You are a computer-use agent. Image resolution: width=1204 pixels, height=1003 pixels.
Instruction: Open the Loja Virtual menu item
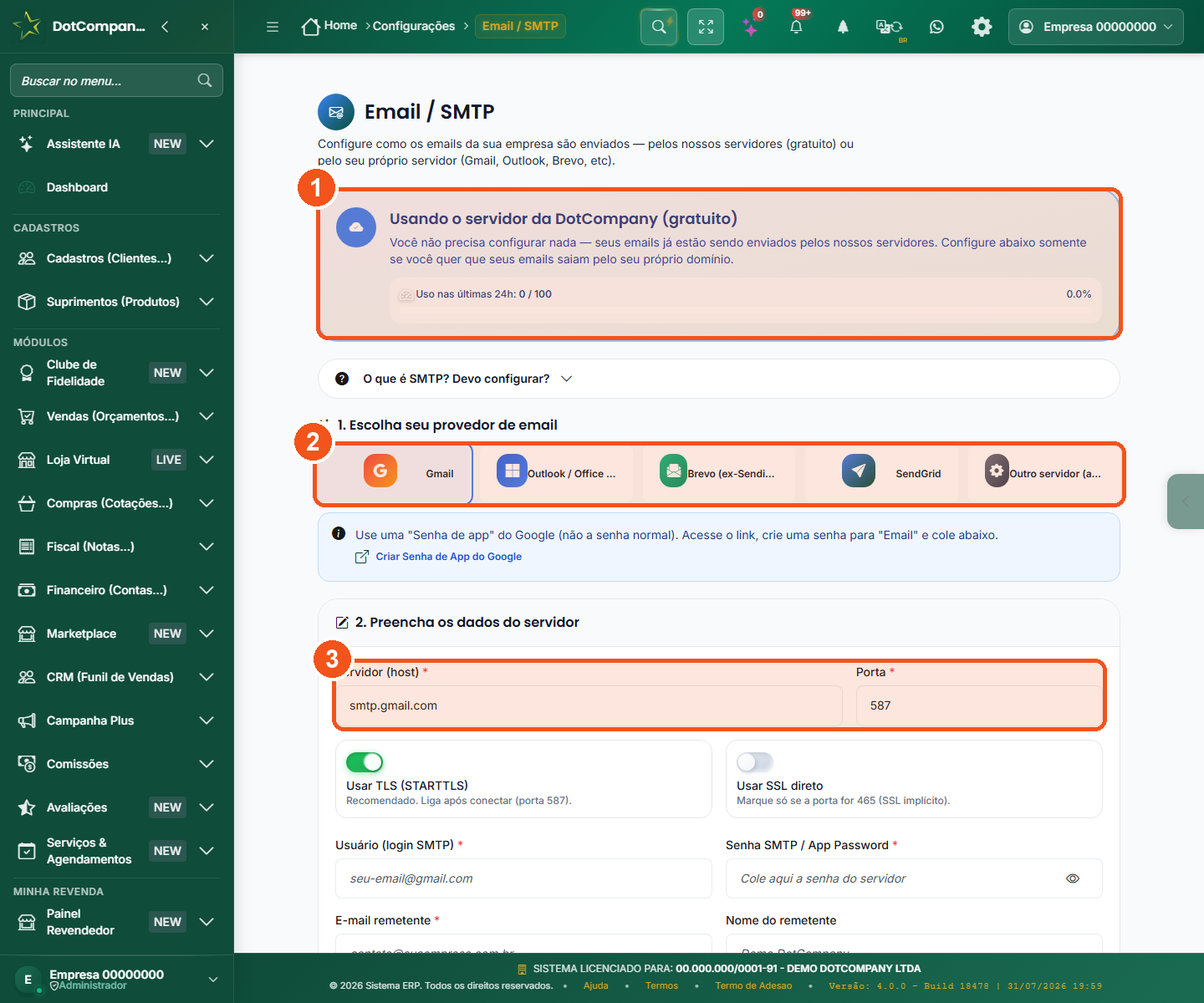click(x=116, y=460)
